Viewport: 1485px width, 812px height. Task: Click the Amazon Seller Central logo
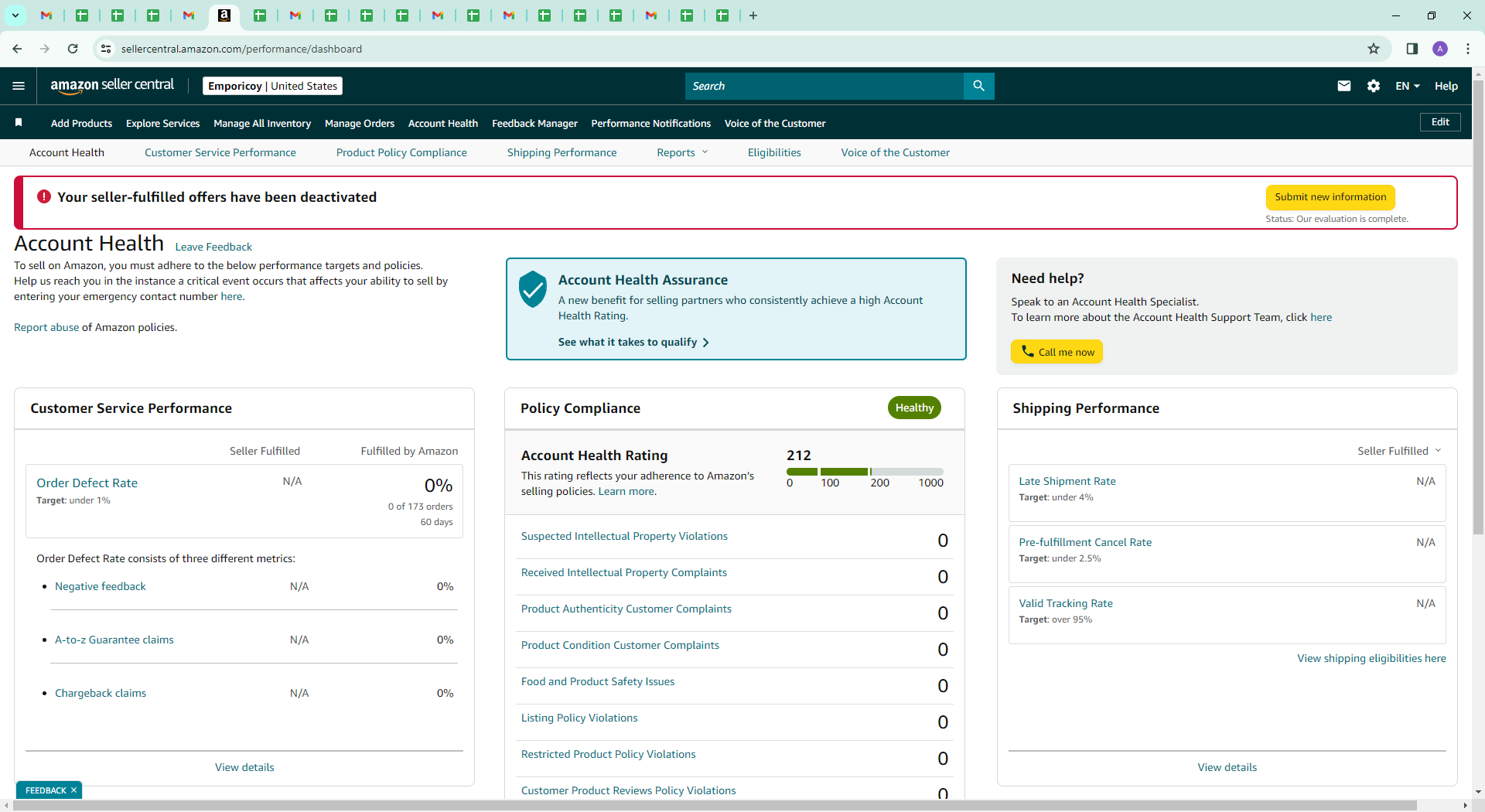tap(112, 86)
